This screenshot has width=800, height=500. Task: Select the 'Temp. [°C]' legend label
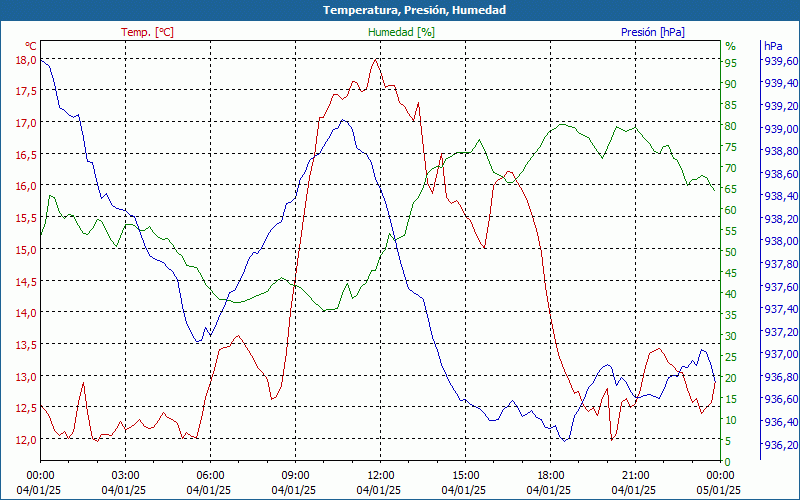(147, 32)
